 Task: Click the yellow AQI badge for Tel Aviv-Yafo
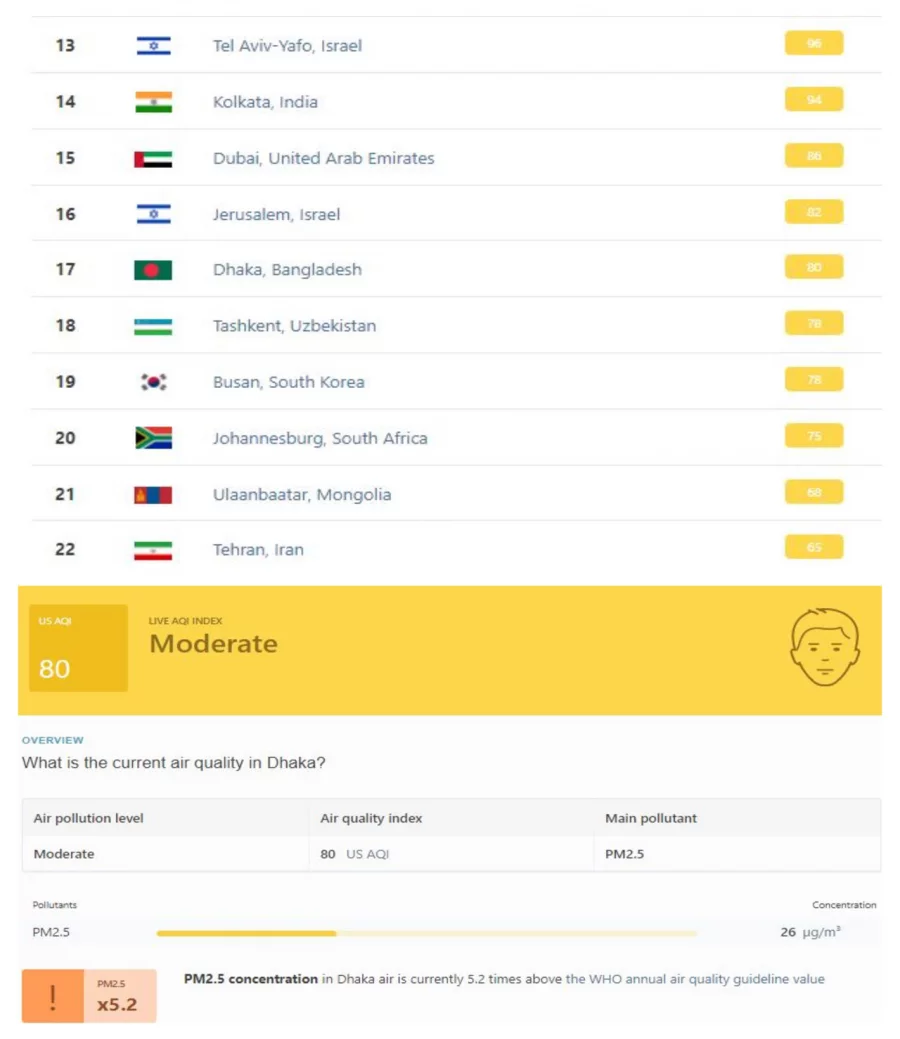[813, 43]
